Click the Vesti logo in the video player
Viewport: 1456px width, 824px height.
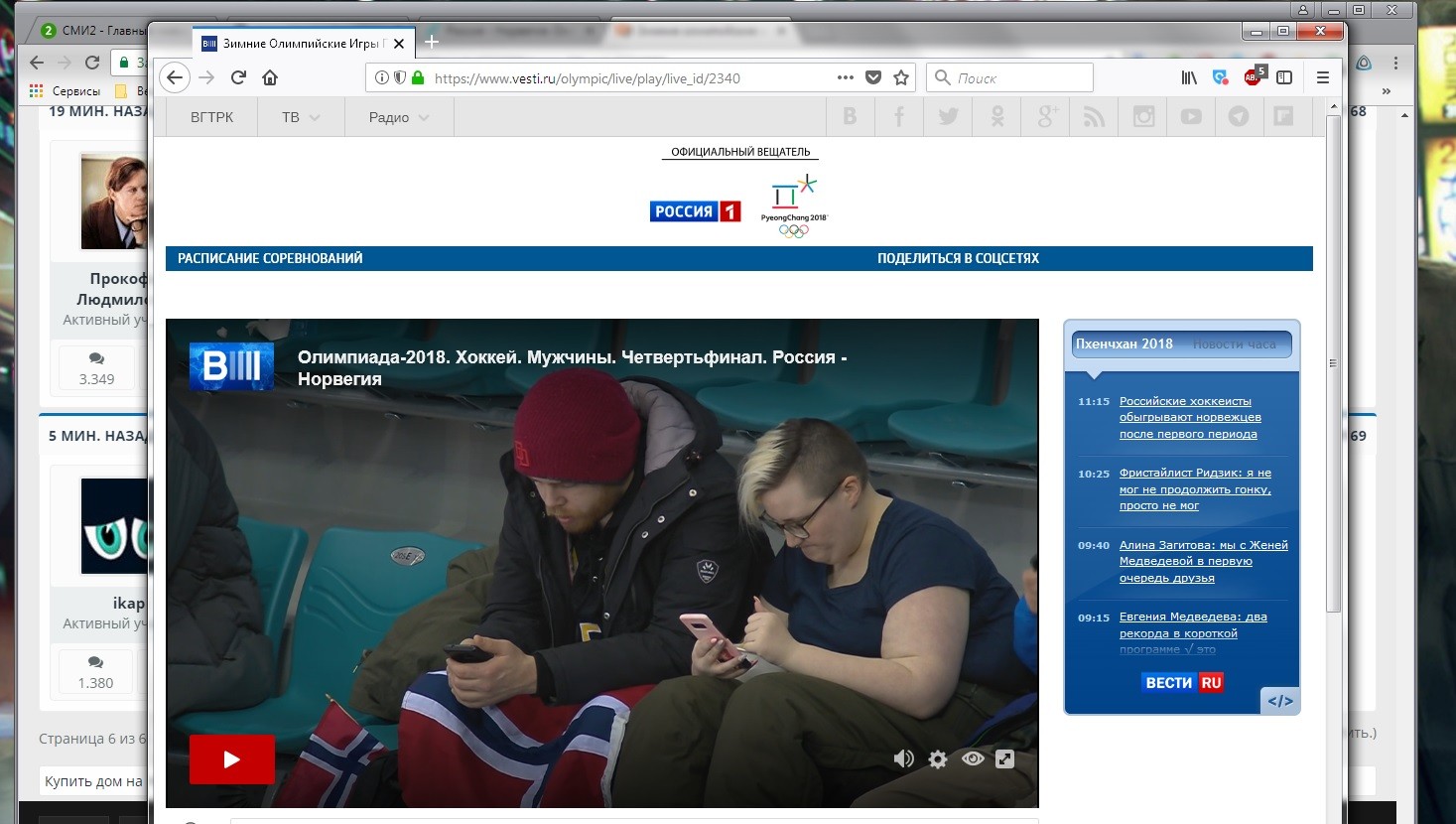pos(231,366)
